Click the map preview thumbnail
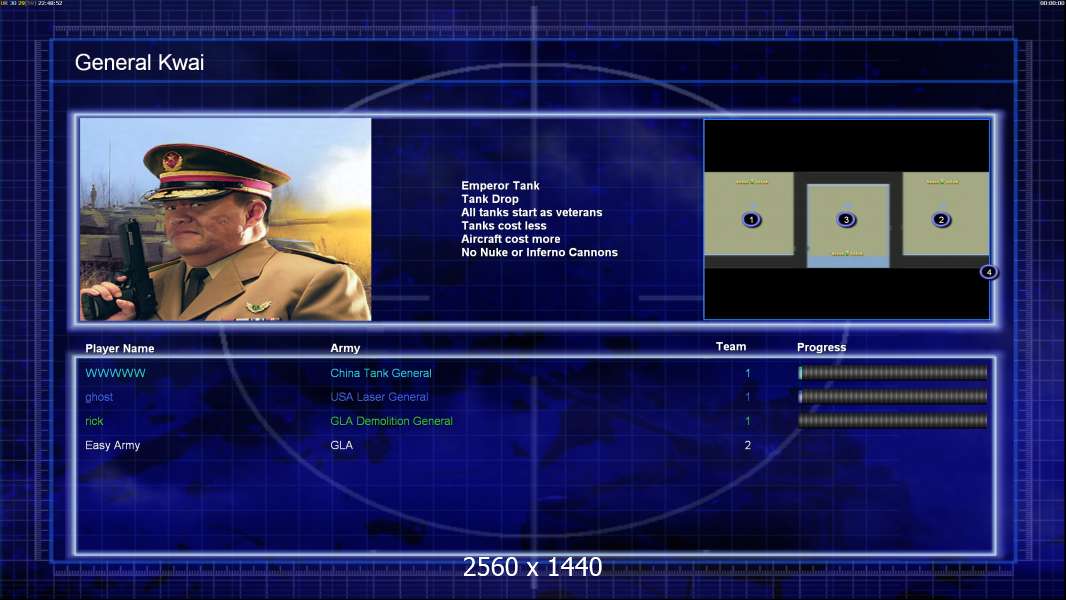1066x600 pixels. pos(846,219)
